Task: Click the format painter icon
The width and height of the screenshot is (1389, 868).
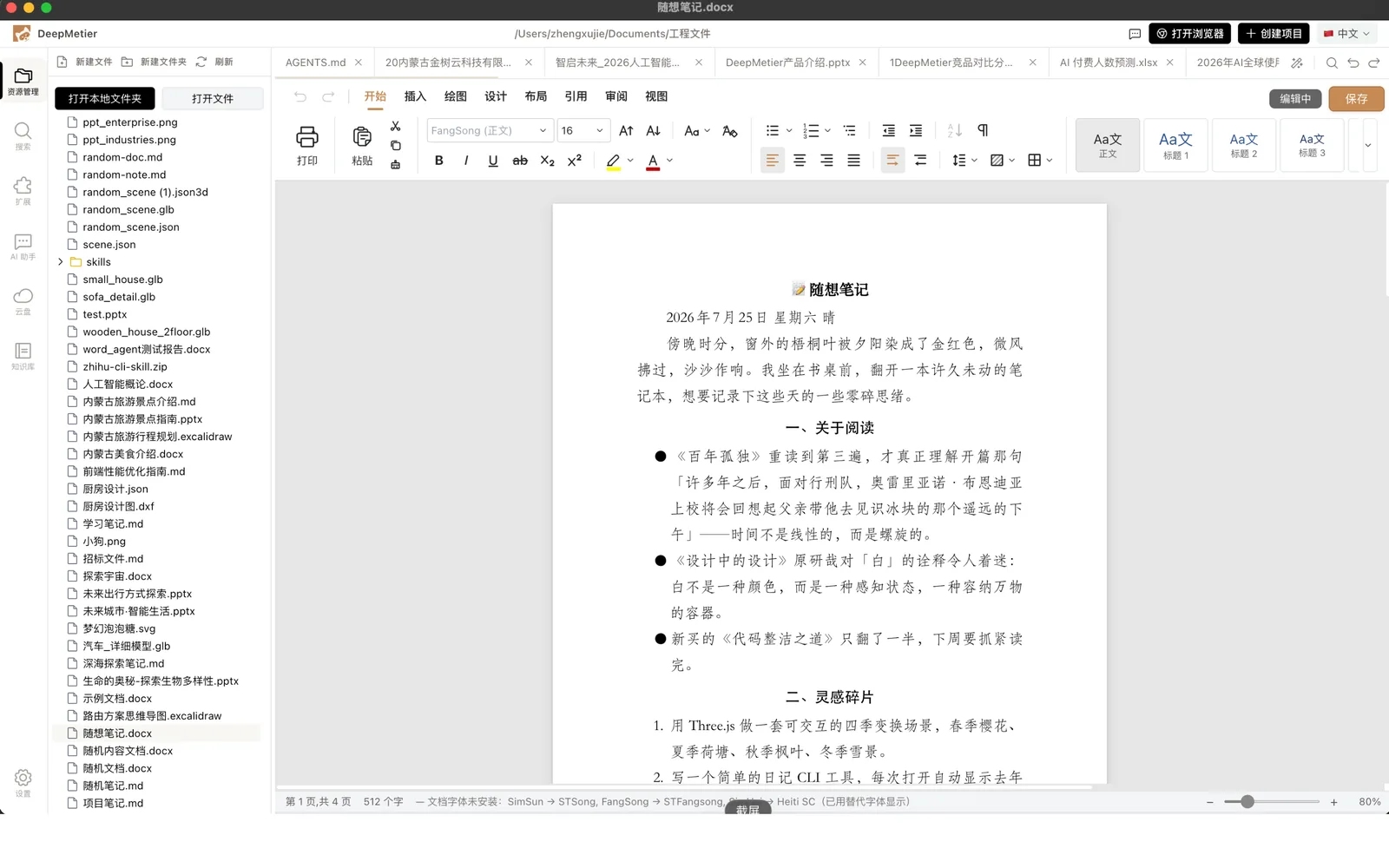Action: tap(396, 165)
